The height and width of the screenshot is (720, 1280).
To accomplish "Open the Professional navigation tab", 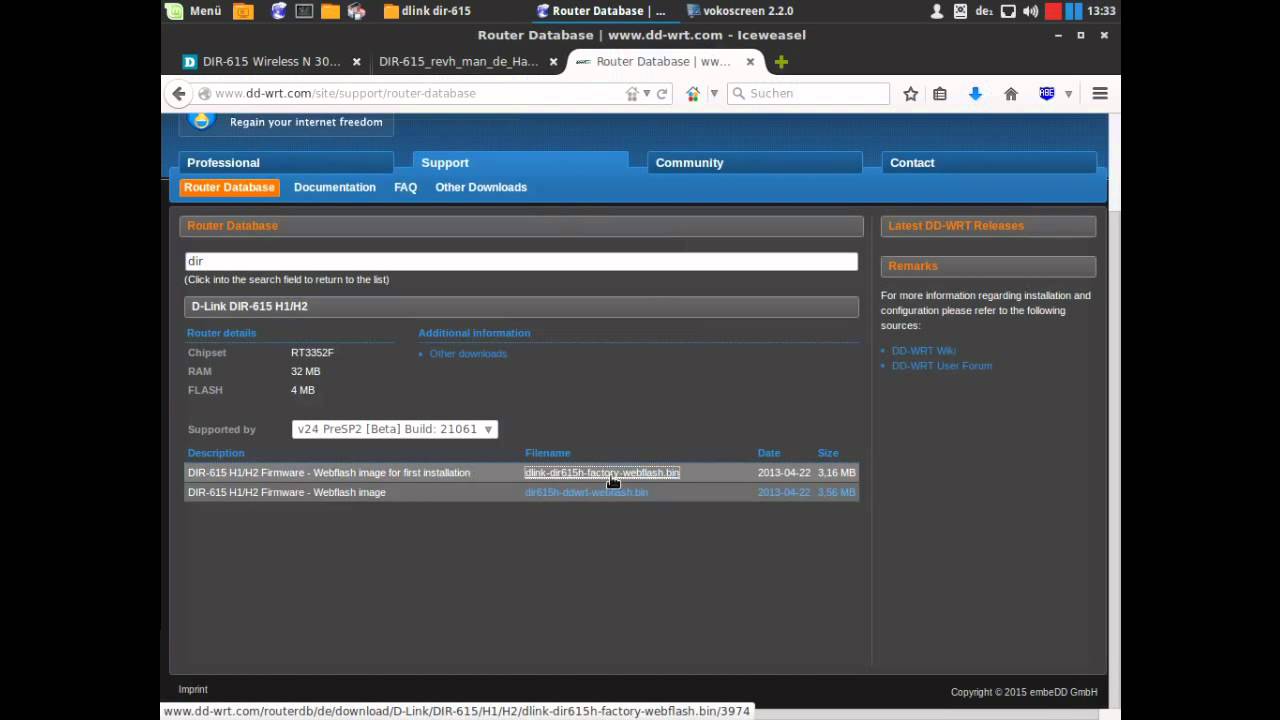I will coord(286,163).
